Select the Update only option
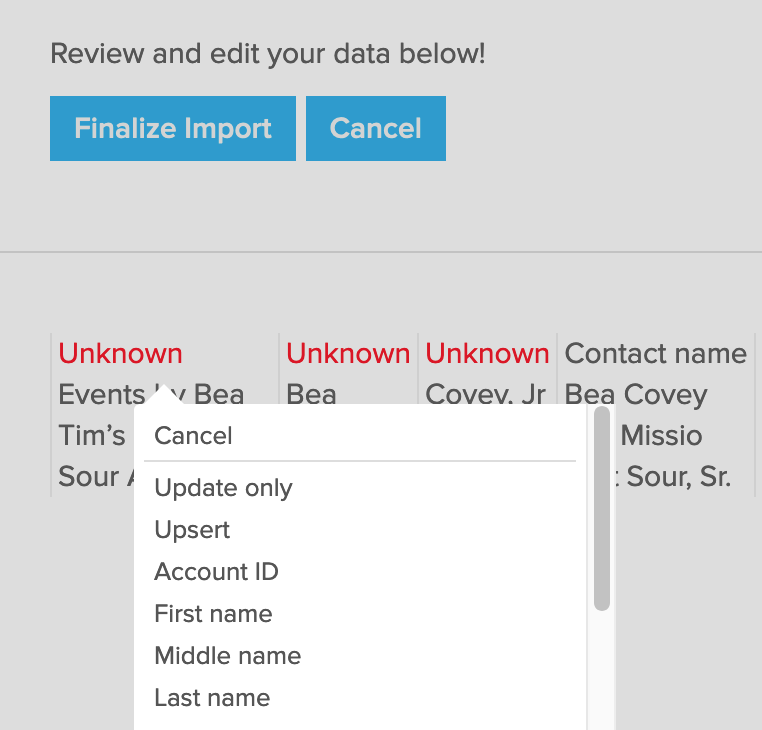The height and width of the screenshot is (730, 762). 223,488
